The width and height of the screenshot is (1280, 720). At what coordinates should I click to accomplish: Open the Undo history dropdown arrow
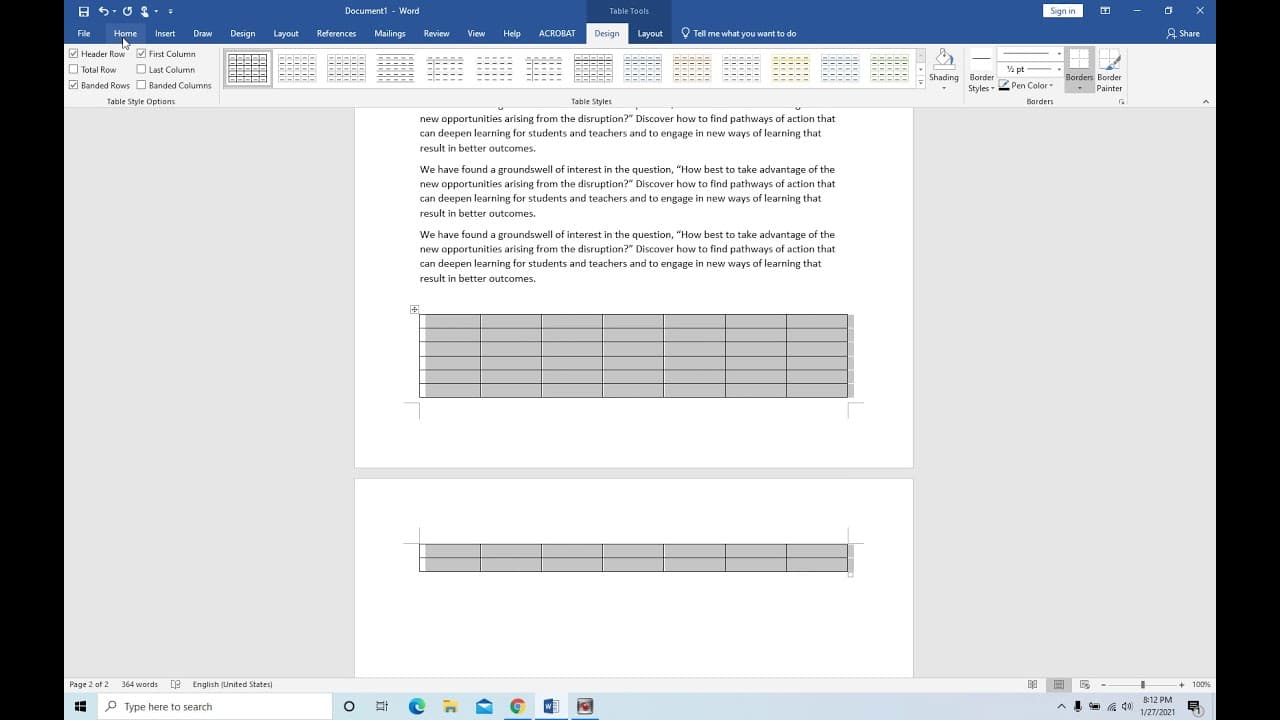[x=113, y=11]
